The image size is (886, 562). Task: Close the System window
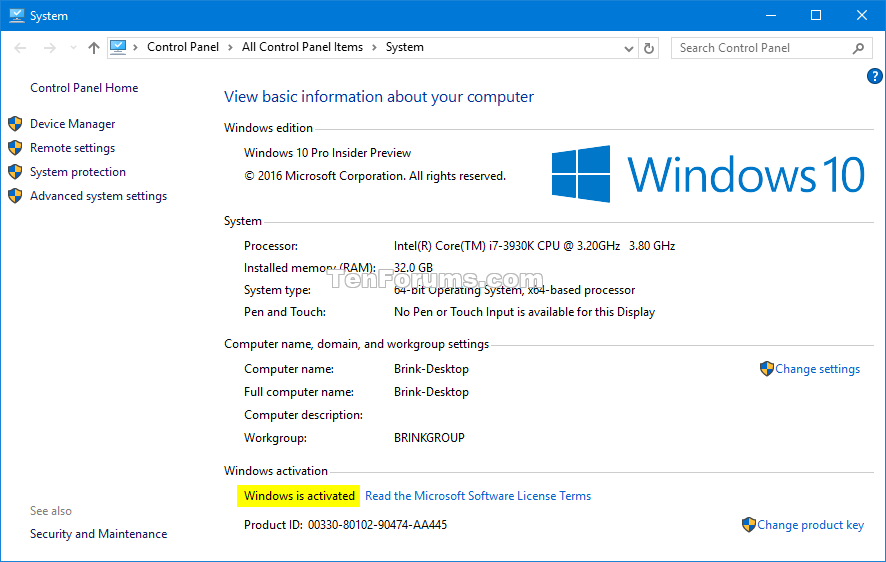tap(861, 16)
